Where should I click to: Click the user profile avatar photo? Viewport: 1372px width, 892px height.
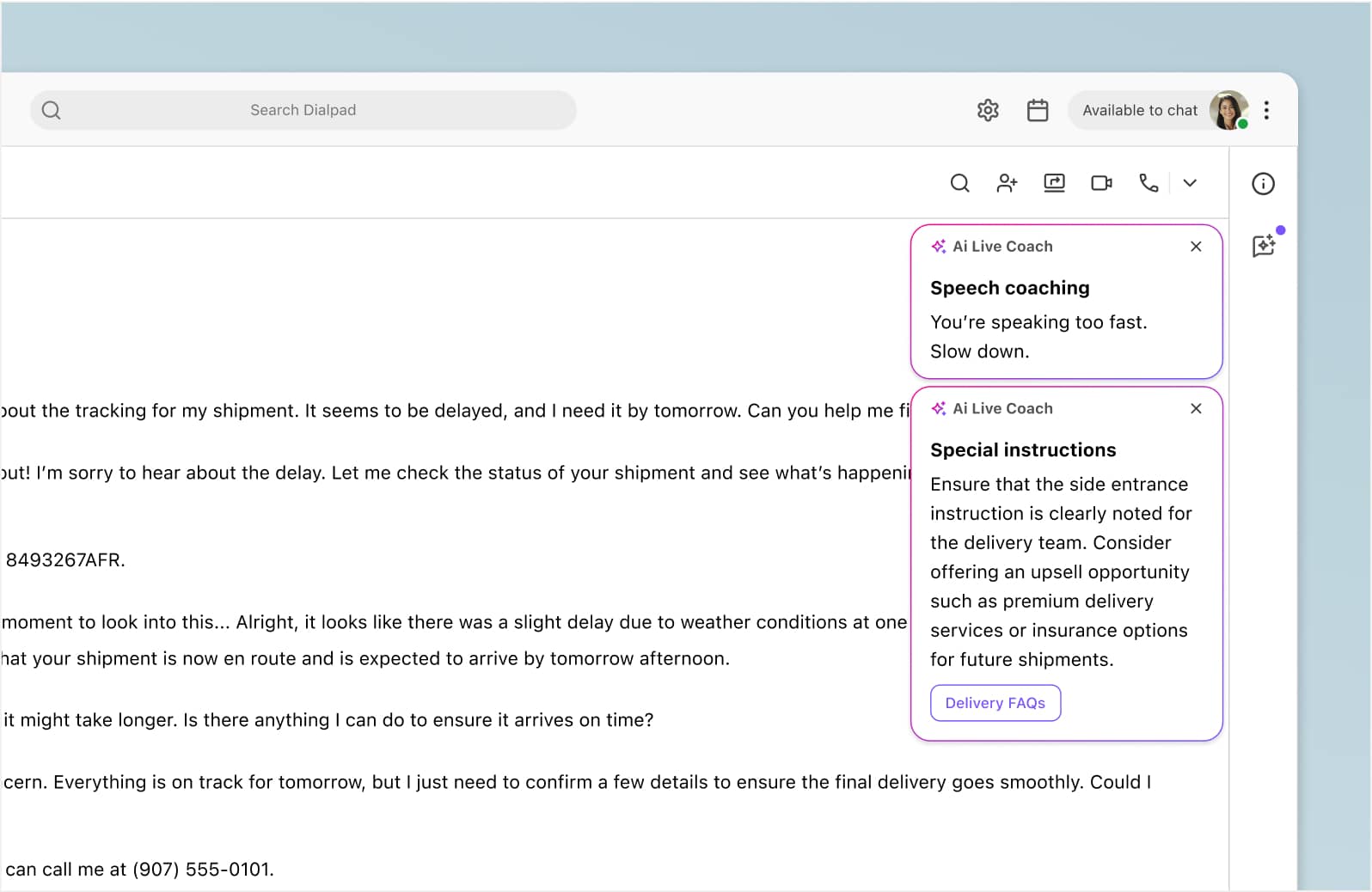coord(1228,111)
